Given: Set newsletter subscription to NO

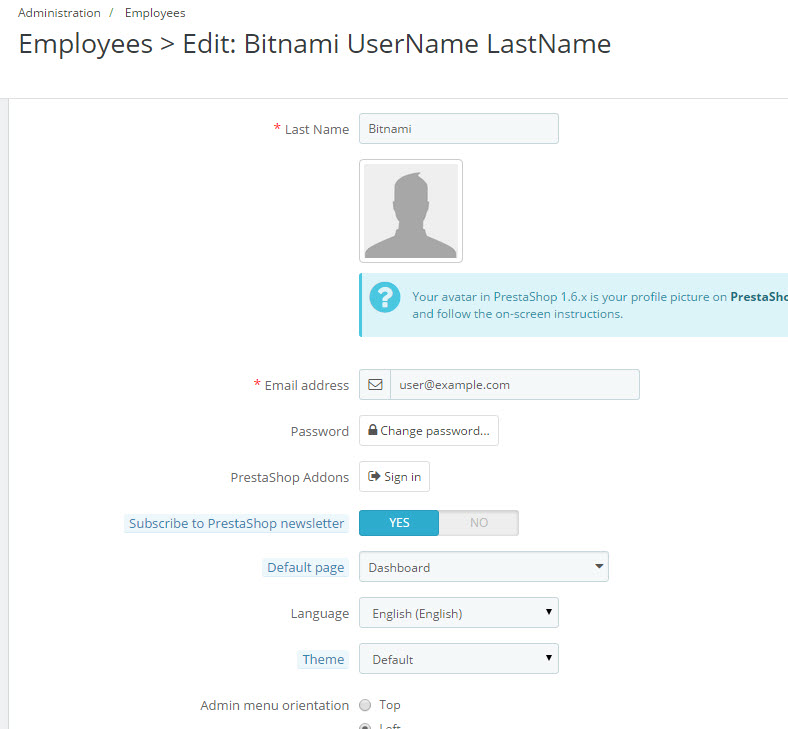Looking at the screenshot, I should click(x=478, y=523).
